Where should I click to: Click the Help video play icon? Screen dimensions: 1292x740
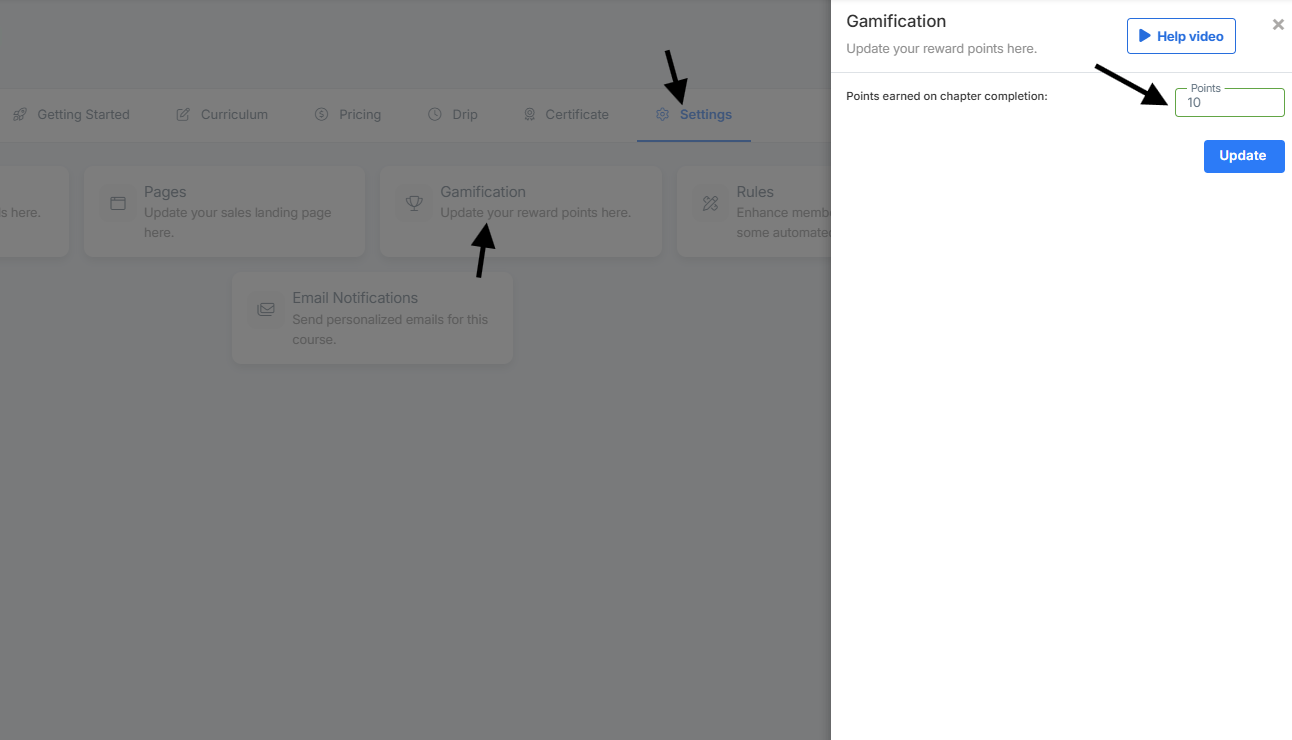click(1146, 35)
